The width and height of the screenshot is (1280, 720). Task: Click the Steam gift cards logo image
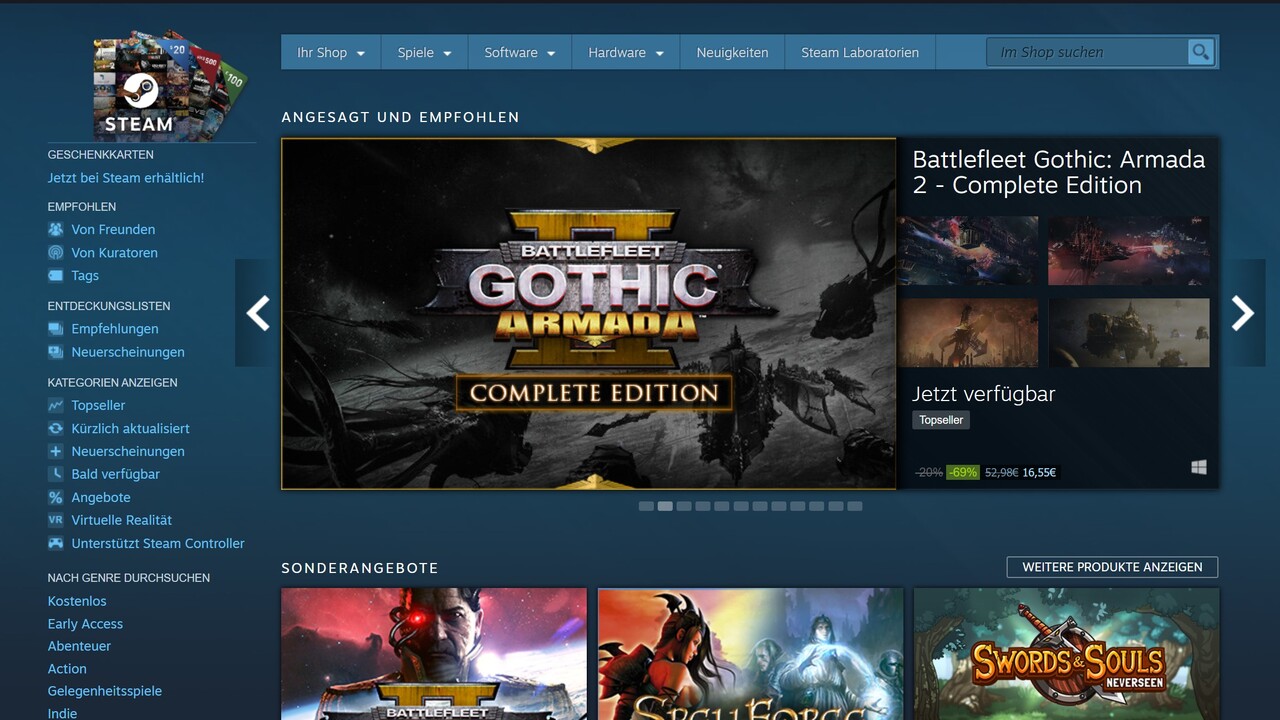coord(169,86)
